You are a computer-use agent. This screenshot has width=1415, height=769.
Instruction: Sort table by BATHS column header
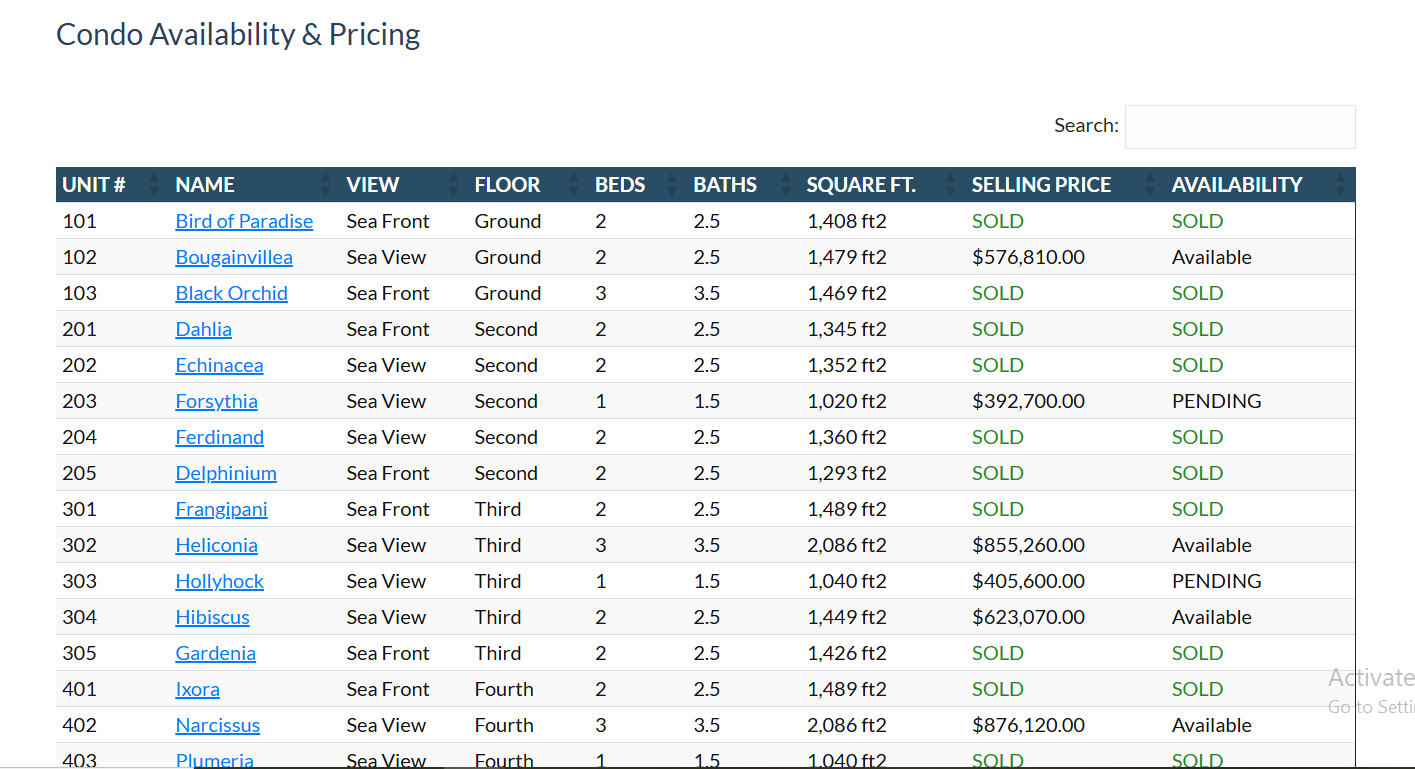point(743,185)
